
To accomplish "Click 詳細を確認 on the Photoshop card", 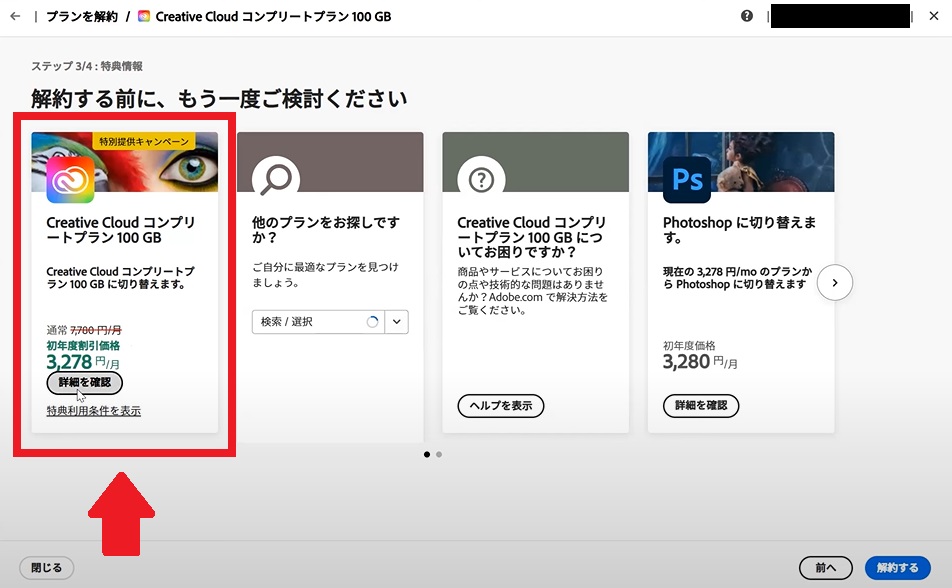I will click(701, 406).
